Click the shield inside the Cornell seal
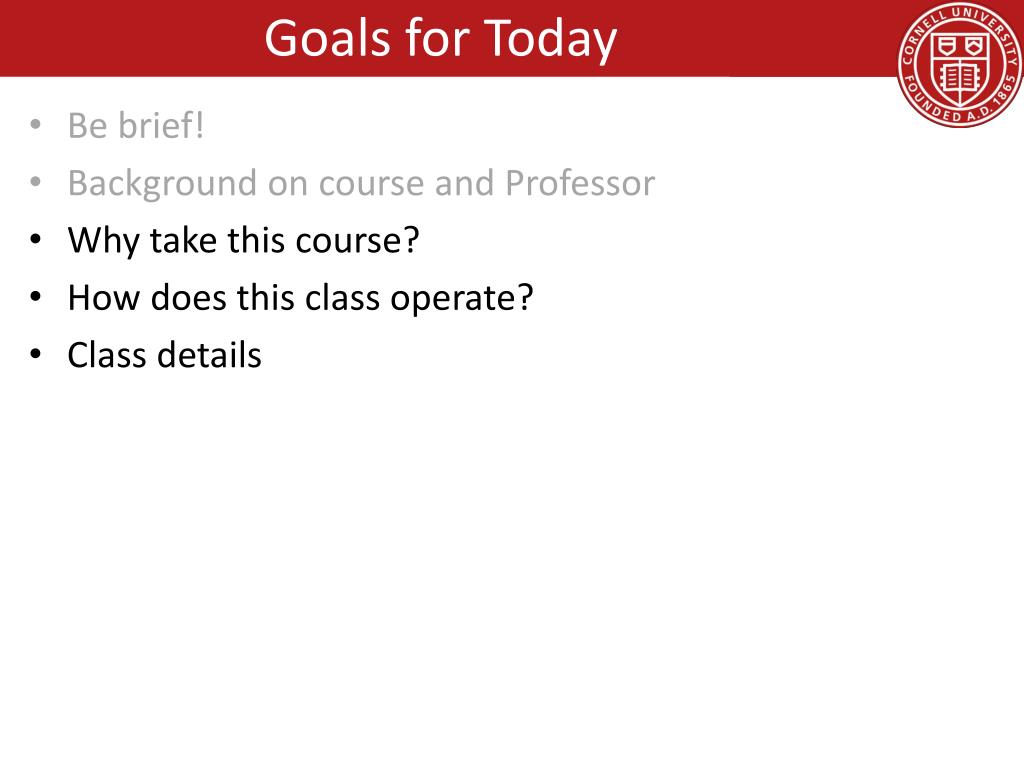The height and width of the screenshot is (768, 1024). [959, 69]
